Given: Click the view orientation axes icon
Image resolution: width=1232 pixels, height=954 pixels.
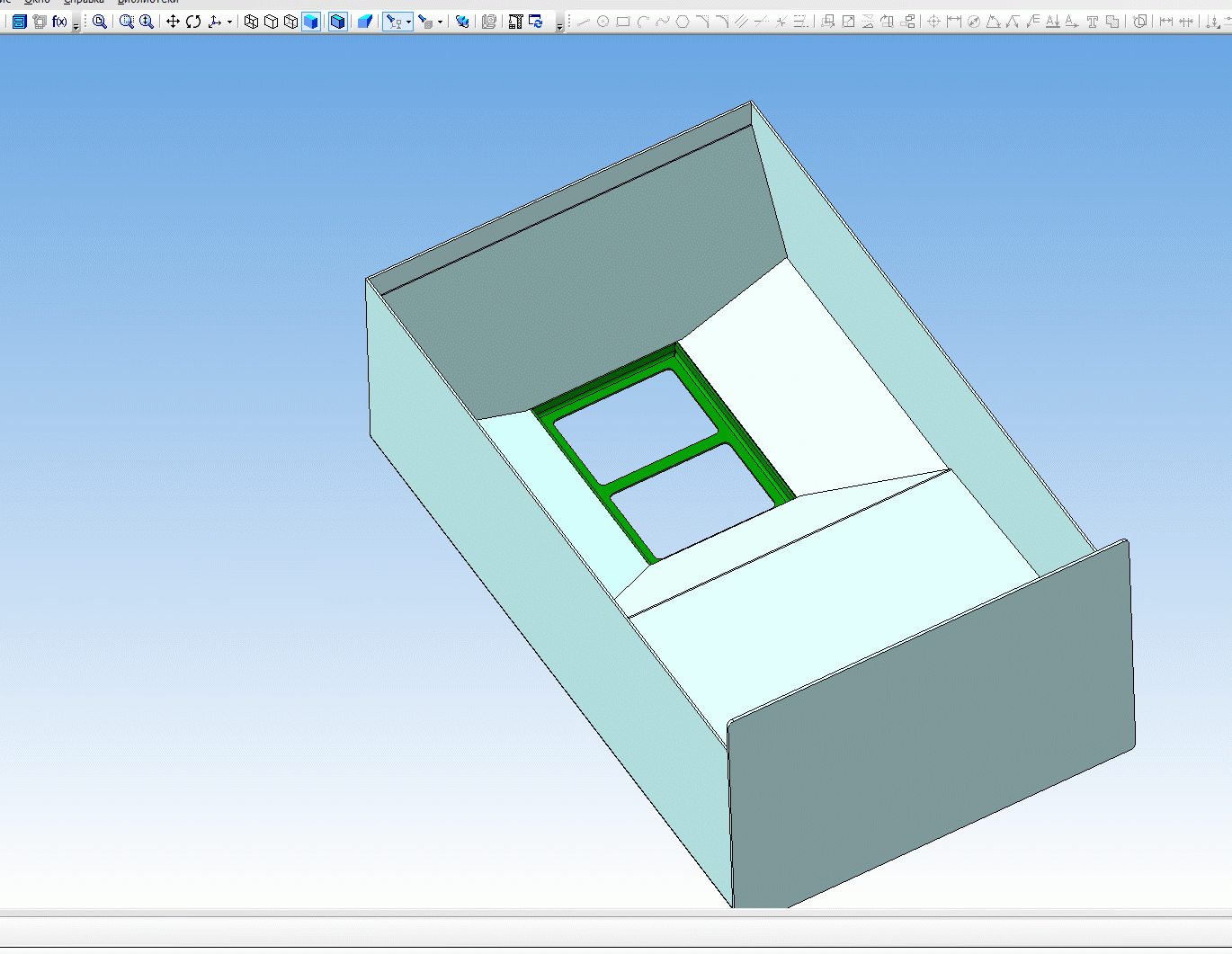Looking at the screenshot, I should point(214,22).
